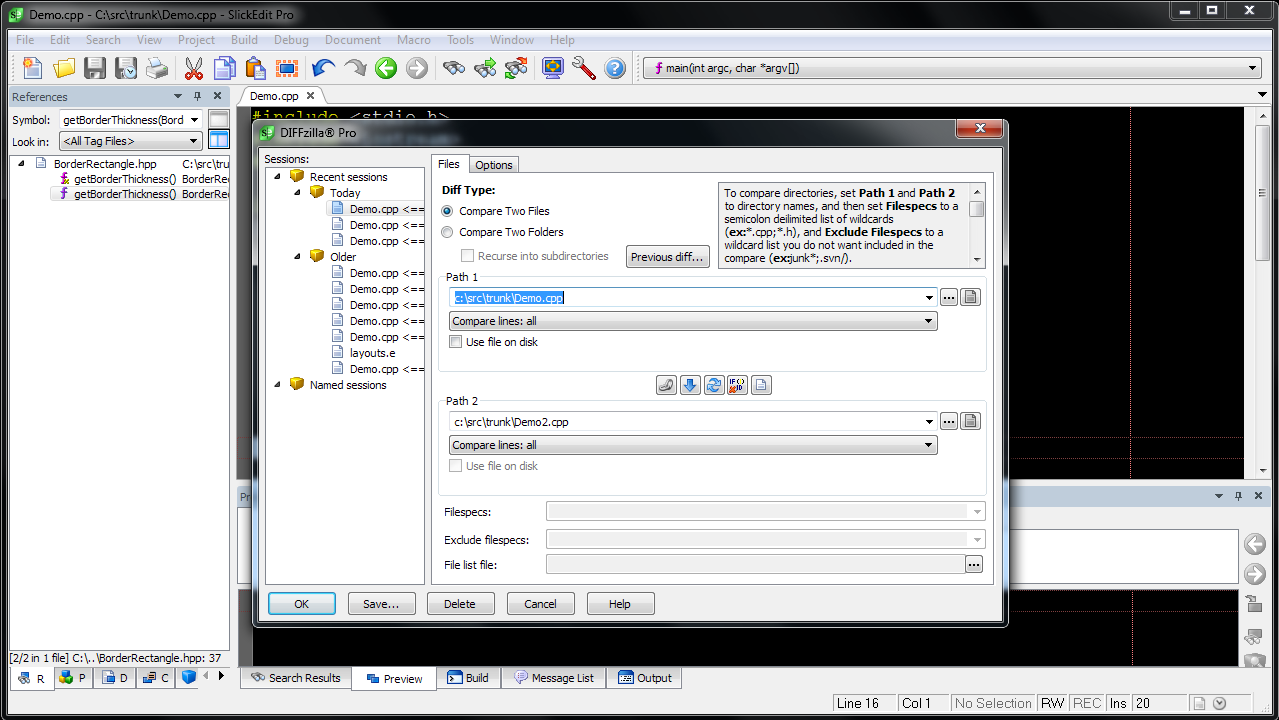
Task: Click the green Back navigation icon
Action: point(386,68)
